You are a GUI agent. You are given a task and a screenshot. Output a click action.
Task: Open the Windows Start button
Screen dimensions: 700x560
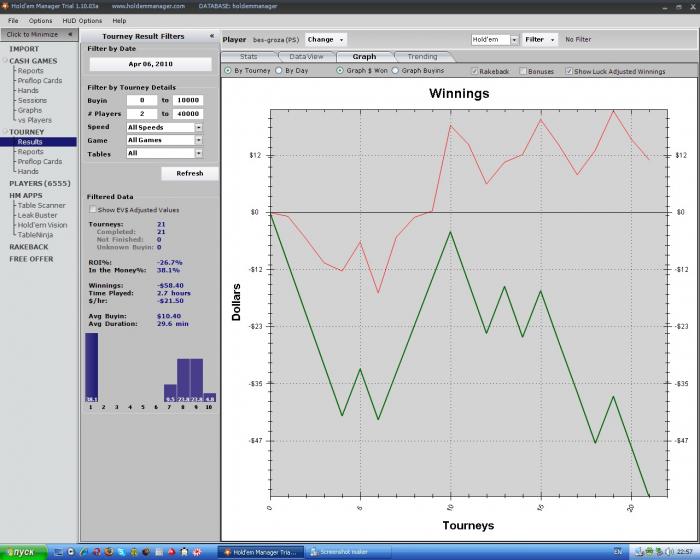pos(23,552)
